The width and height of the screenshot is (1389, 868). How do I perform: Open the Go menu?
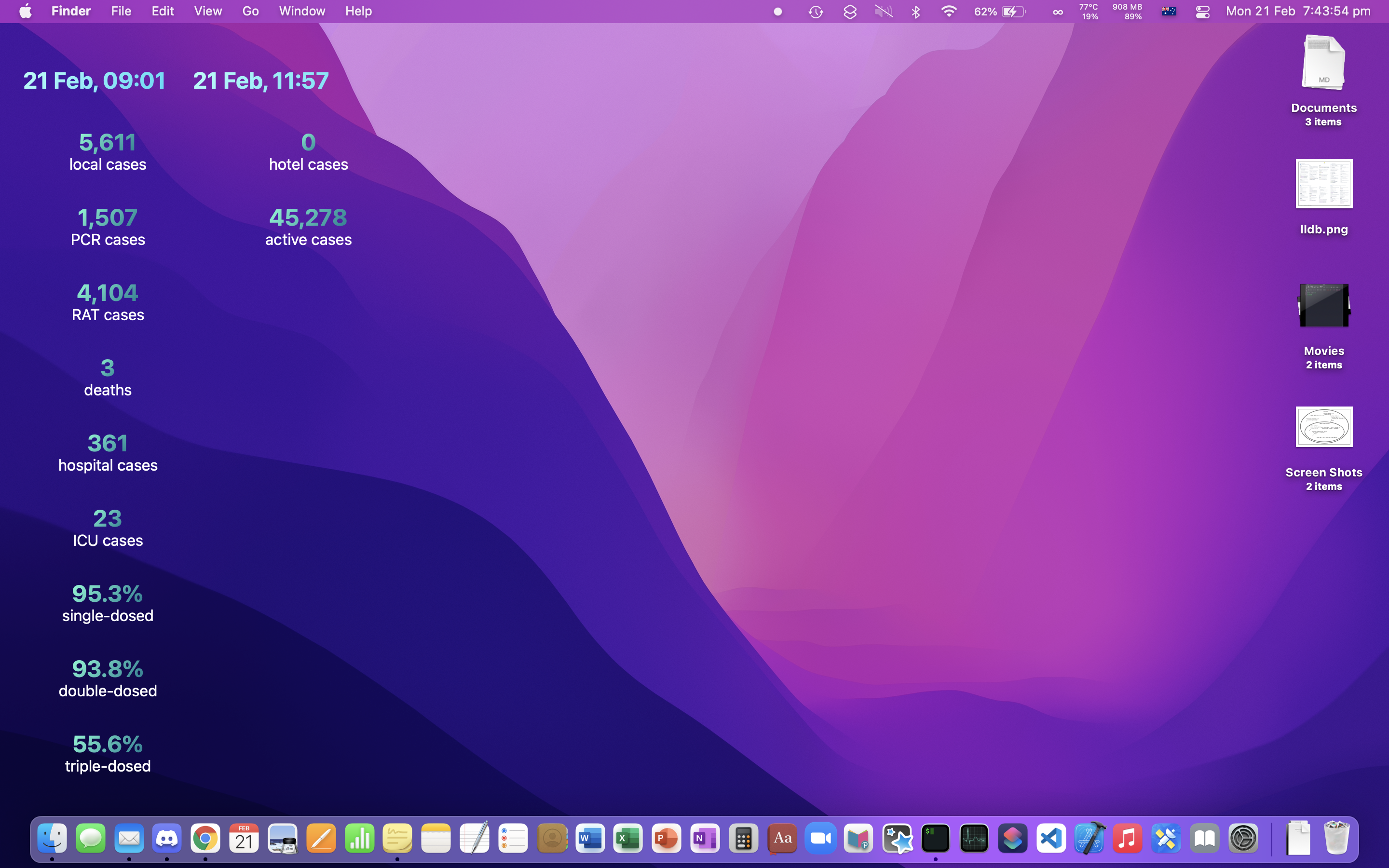pyautogui.click(x=250, y=12)
